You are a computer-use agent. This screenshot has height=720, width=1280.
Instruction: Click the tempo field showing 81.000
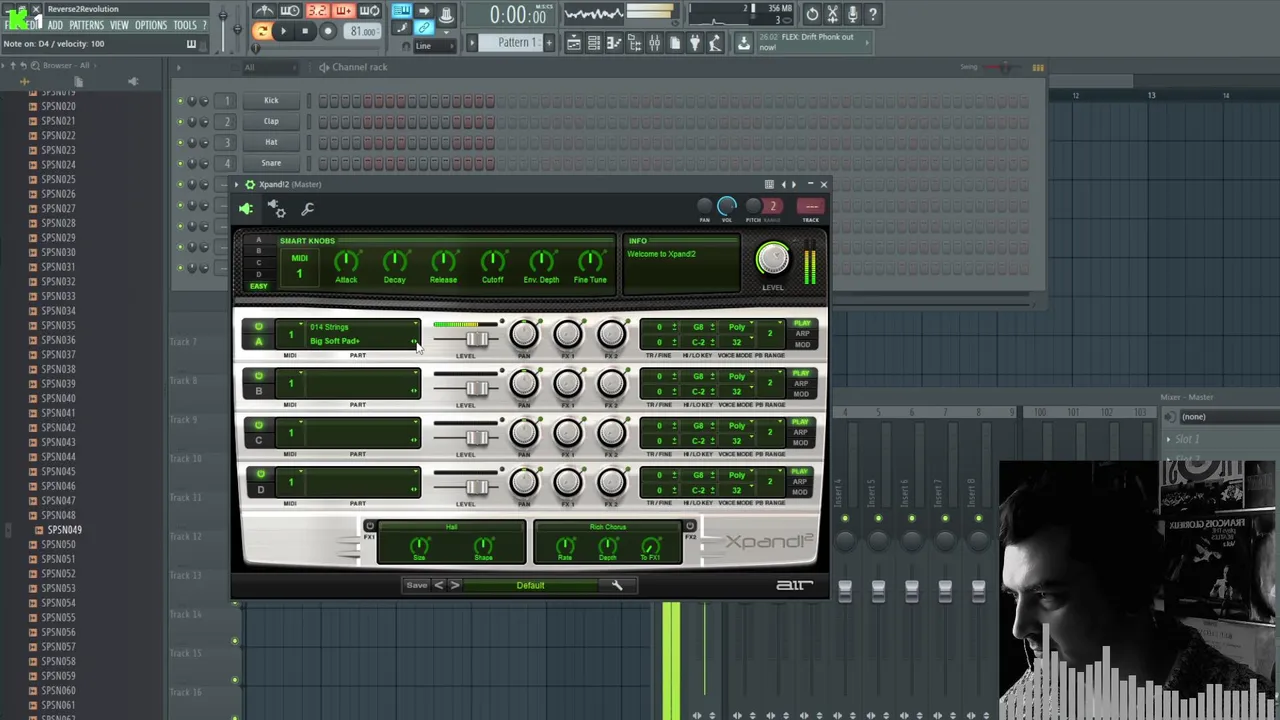[x=363, y=31]
